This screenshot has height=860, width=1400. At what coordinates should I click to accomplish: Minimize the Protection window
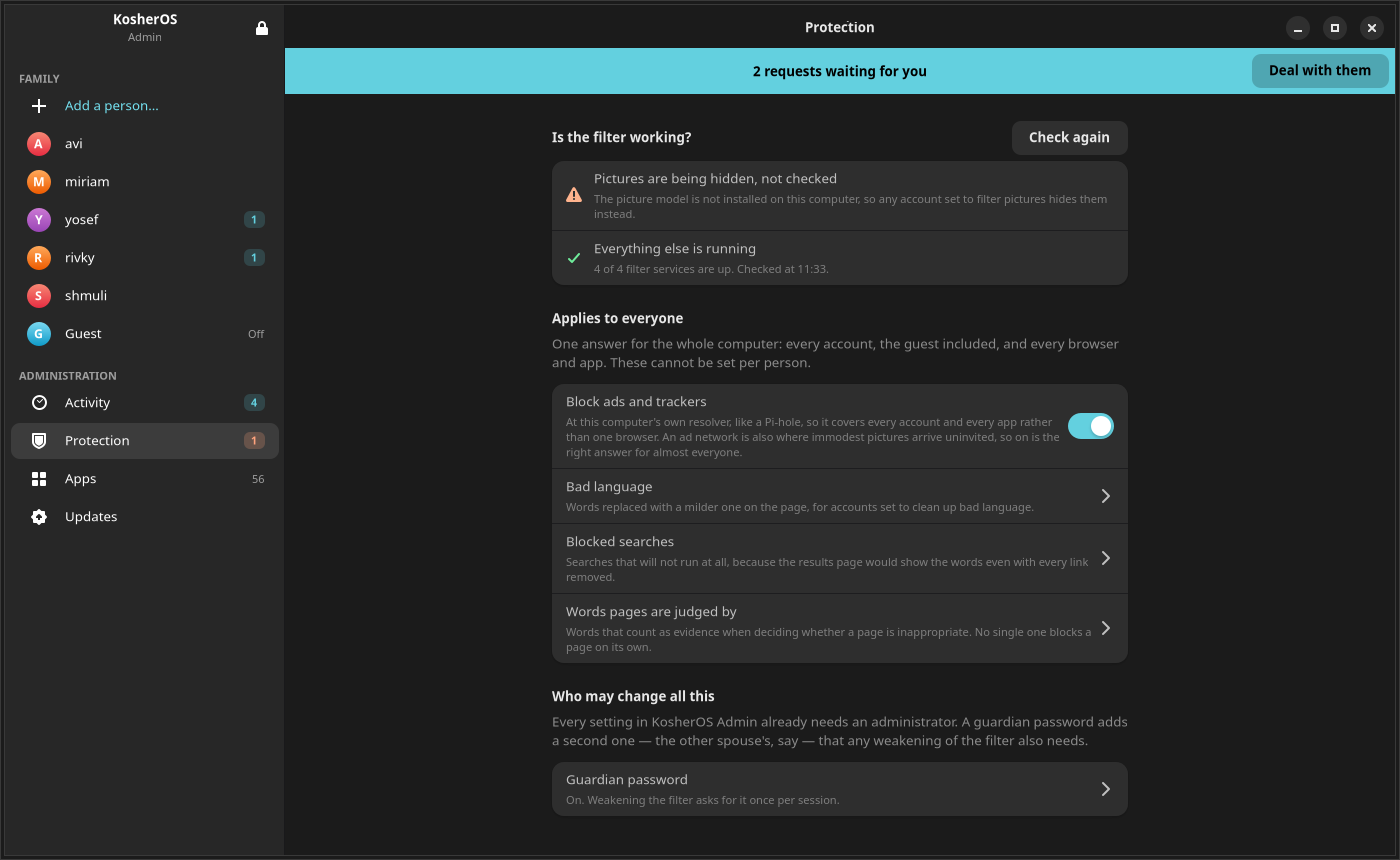pyautogui.click(x=1297, y=28)
